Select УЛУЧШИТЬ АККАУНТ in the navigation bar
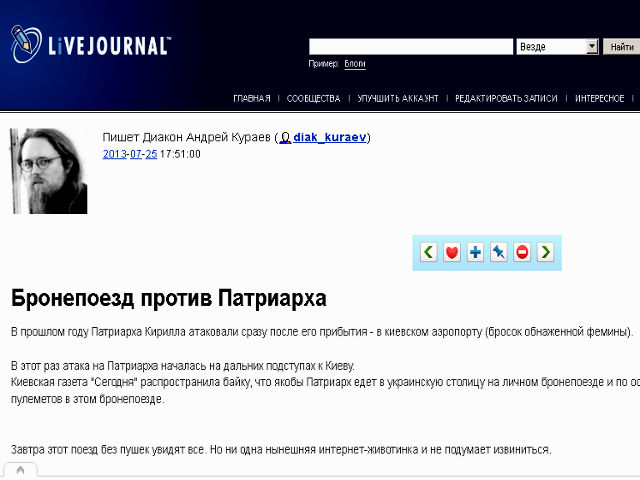Screen dimensions: 640x480 pos(398,99)
